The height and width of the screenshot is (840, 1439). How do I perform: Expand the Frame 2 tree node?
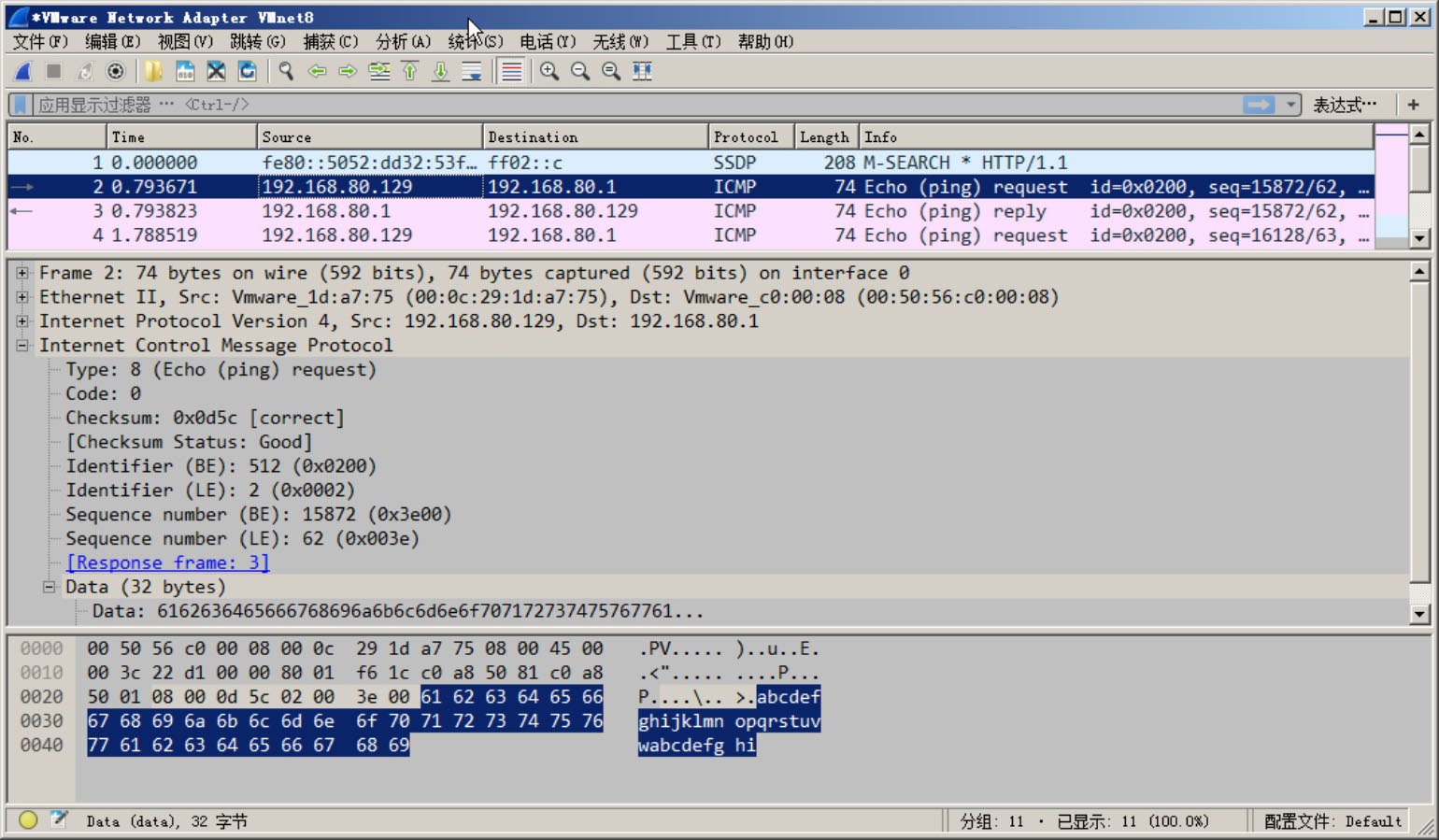coord(21,273)
